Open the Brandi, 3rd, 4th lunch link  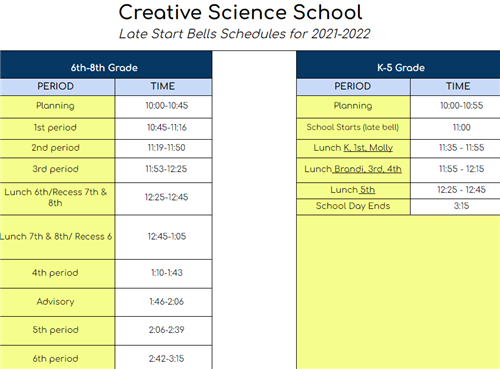coord(367,169)
